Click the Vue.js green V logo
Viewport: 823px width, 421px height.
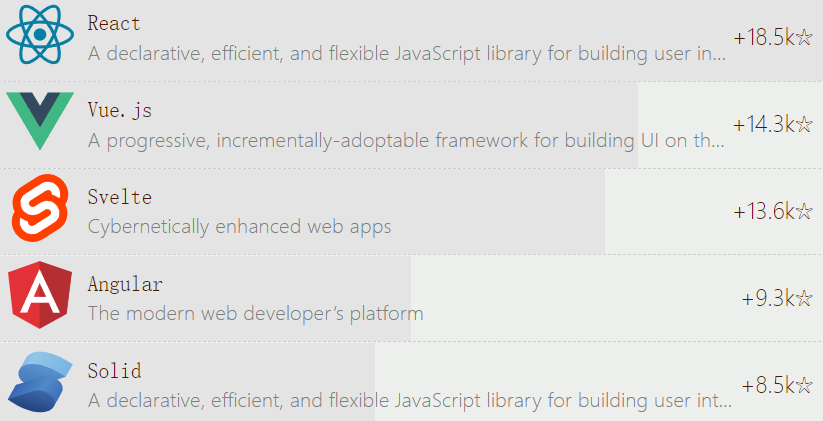(40, 120)
